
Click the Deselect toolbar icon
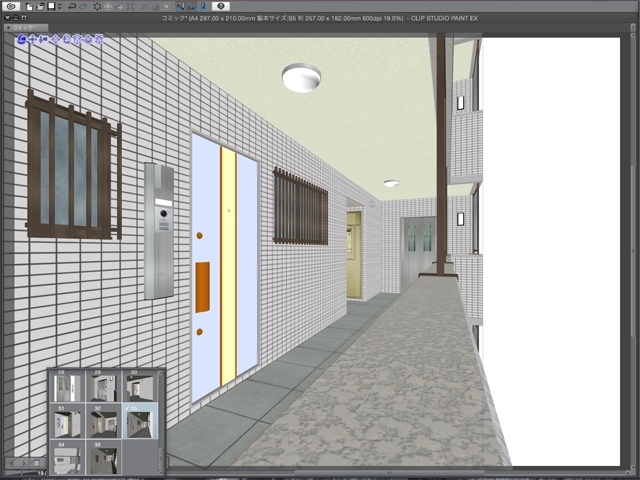144,7
